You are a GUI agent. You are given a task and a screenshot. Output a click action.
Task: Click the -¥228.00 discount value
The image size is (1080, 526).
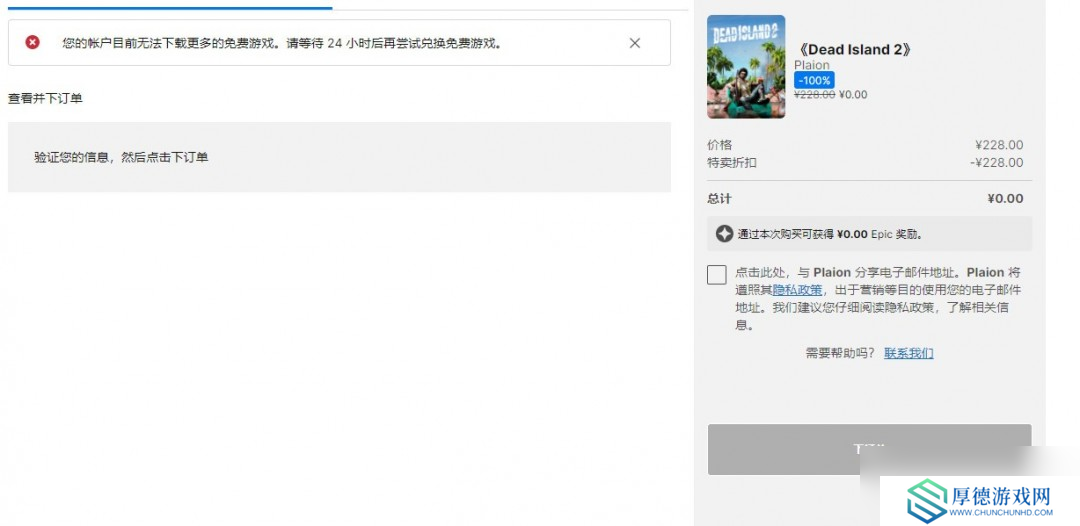(x=996, y=162)
